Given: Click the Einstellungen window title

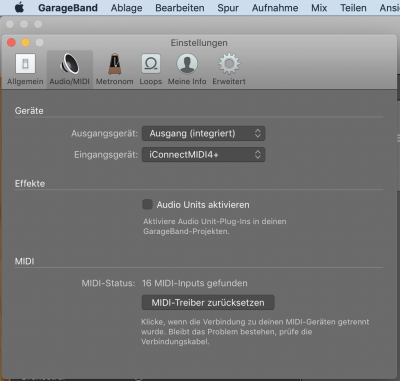Looking at the screenshot, I should coord(199,43).
